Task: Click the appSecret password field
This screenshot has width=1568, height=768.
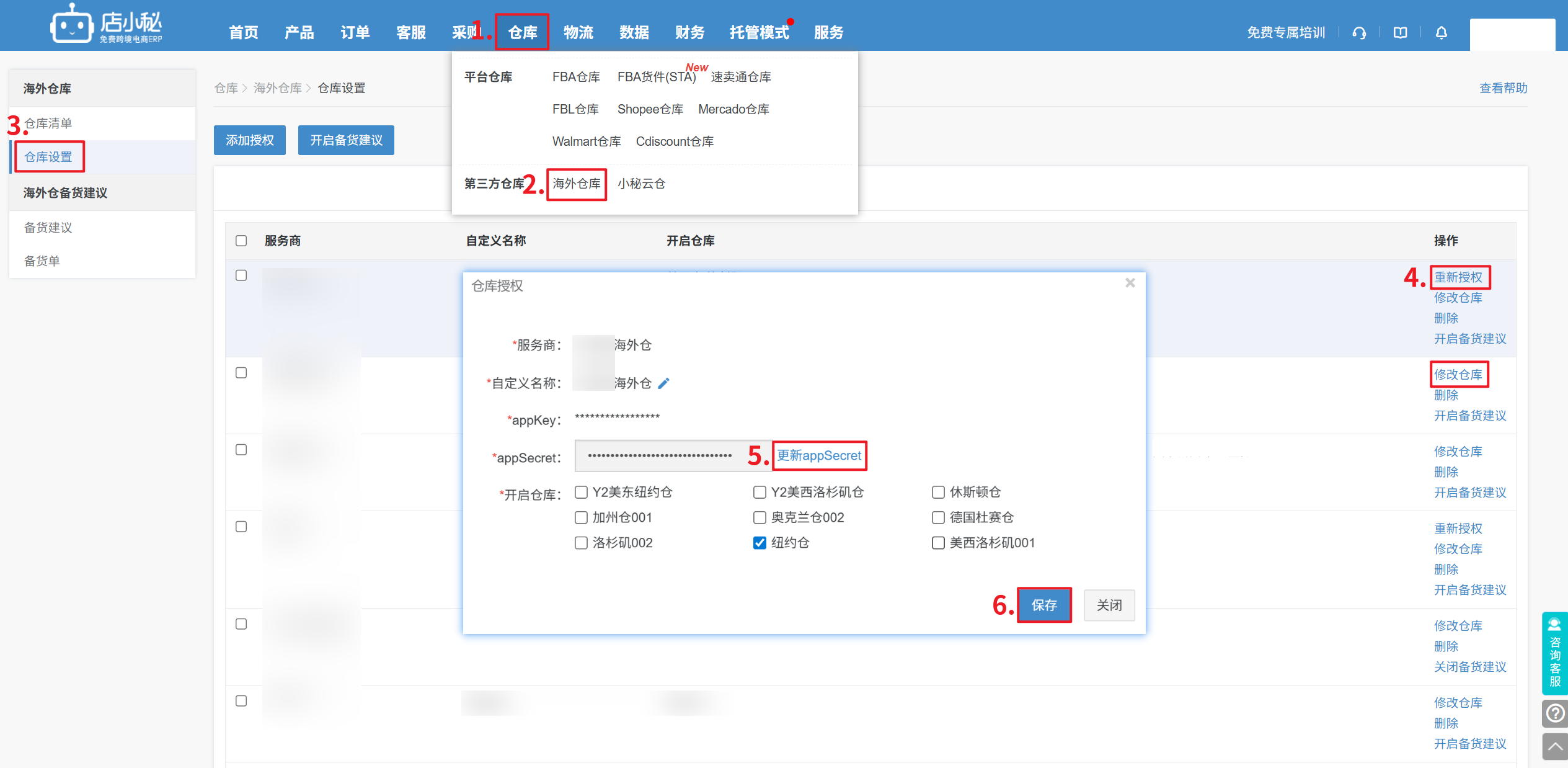Action: pos(660,456)
